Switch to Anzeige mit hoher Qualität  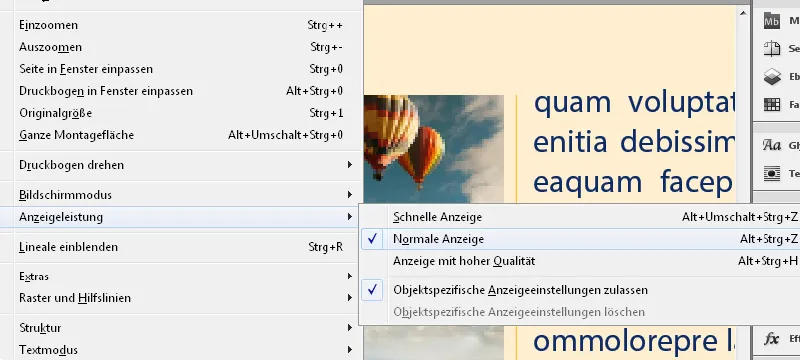point(580,261)
